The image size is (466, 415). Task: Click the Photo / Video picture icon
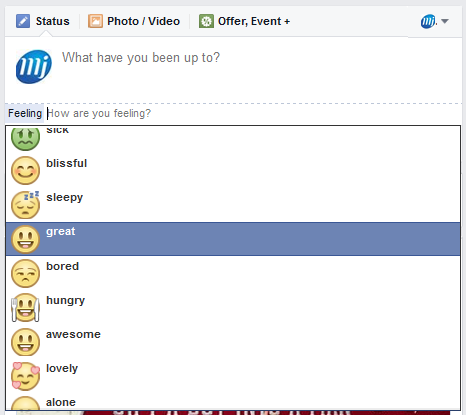(95, 21)
